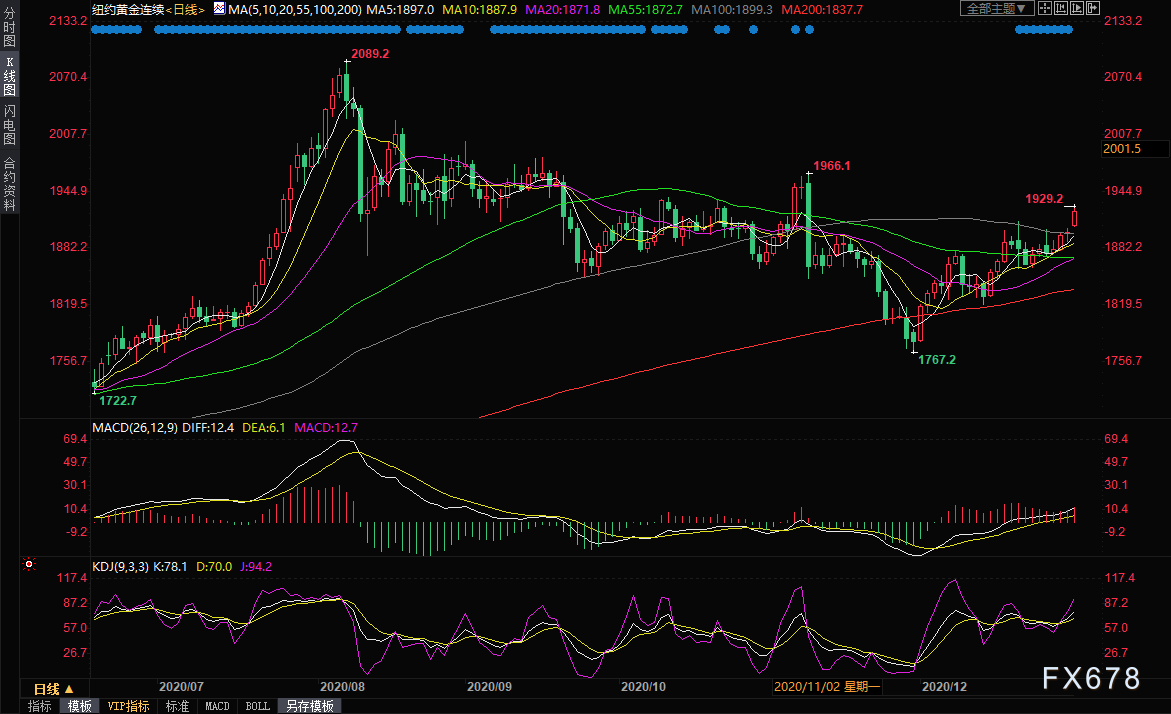Viewport: 1171px width, 714px height.
Task: Click the MA(5,10,20,55,100,200) indicator label
Action: point(295,10)
